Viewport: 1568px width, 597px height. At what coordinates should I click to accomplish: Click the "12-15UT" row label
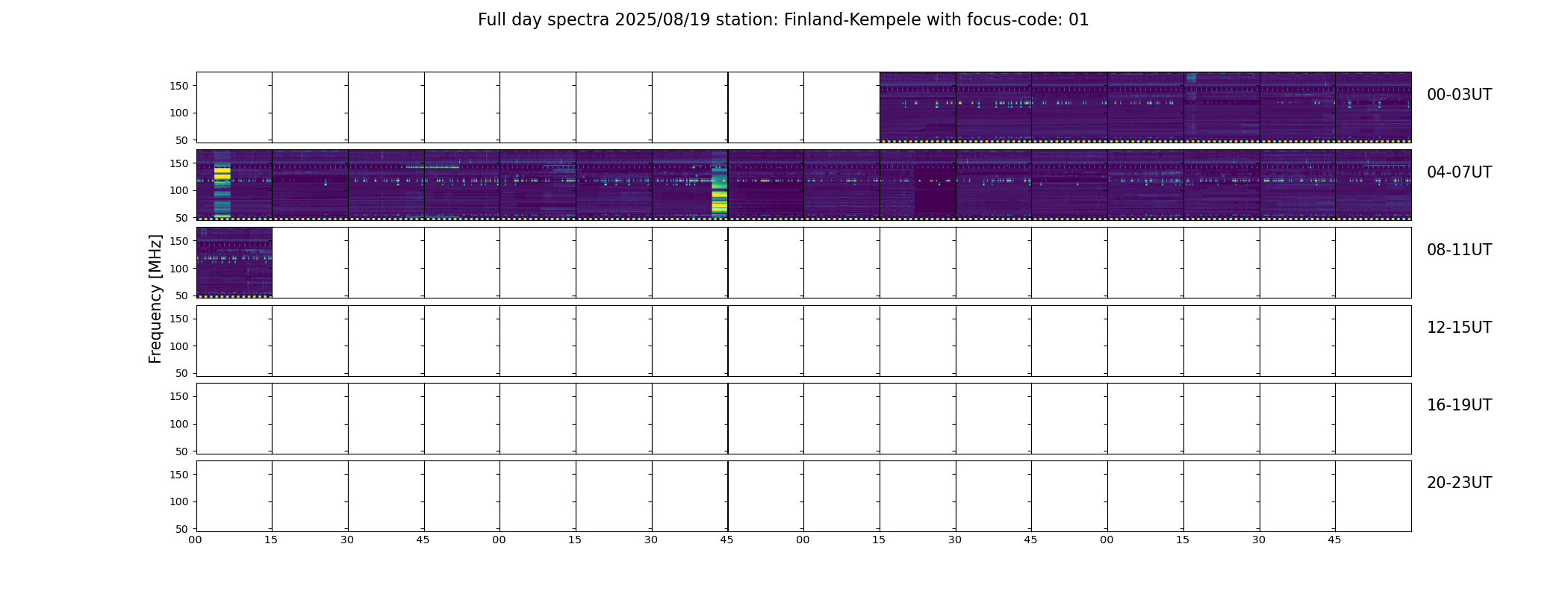click(x=1459, y=328)
